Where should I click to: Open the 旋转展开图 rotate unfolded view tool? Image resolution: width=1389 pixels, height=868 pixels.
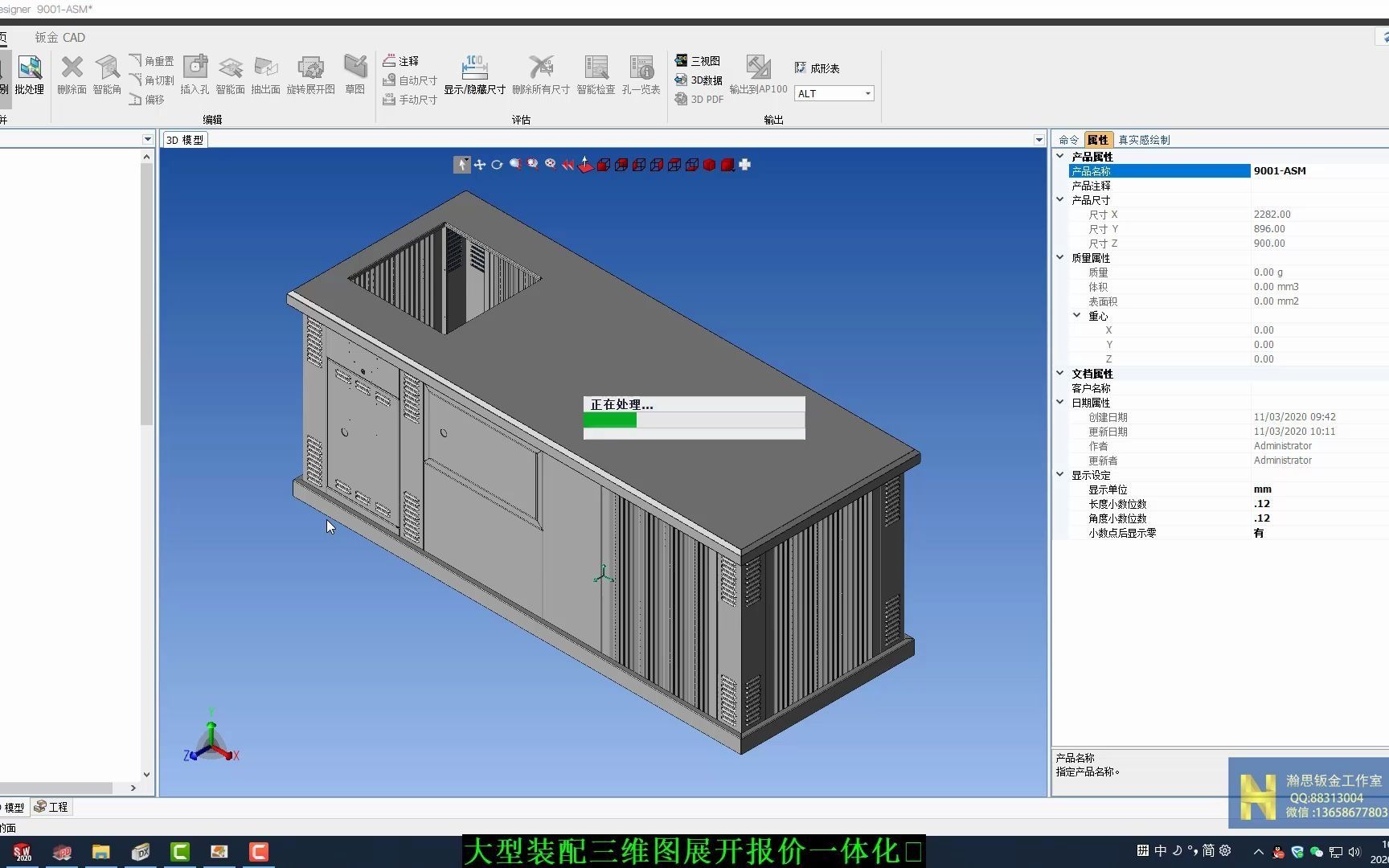310,75
